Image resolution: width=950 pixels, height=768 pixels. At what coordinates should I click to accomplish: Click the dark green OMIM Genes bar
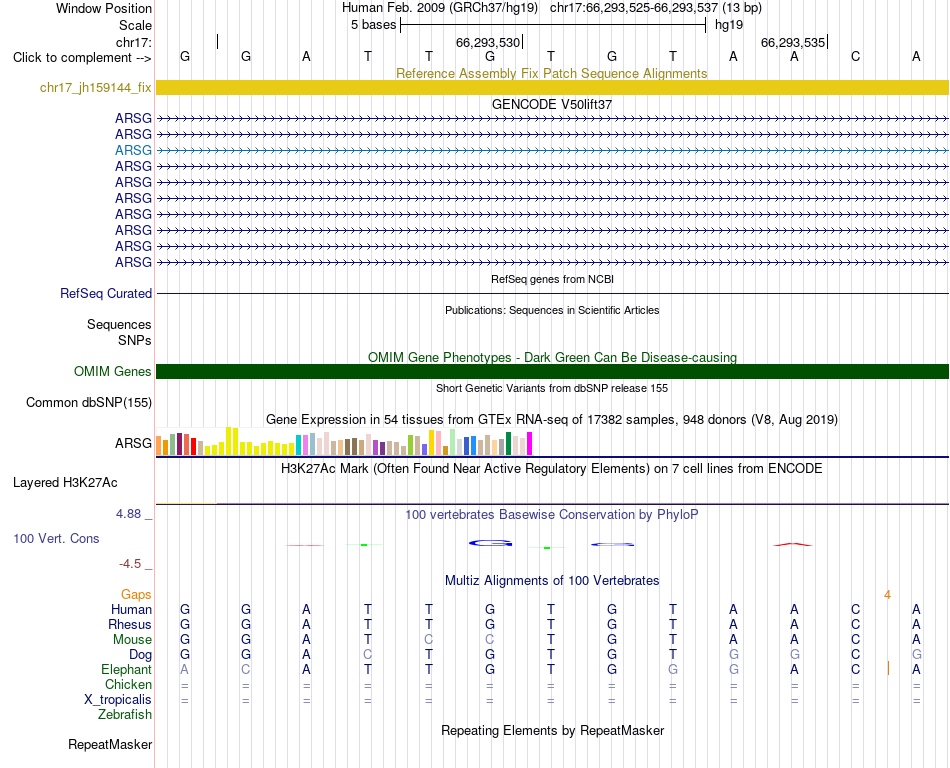[x=552, y=371]
